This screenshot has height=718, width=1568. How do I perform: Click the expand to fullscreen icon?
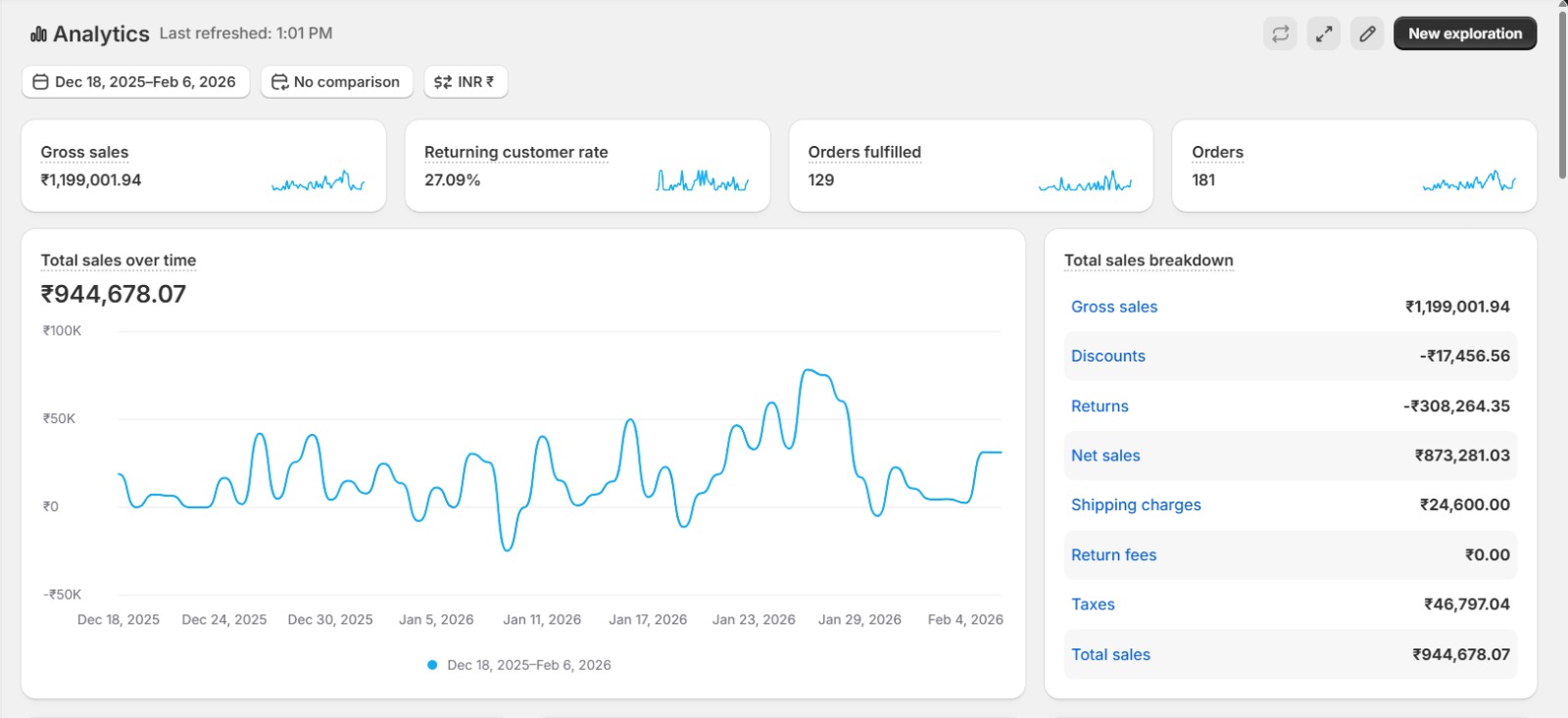tap(1323, 33)
